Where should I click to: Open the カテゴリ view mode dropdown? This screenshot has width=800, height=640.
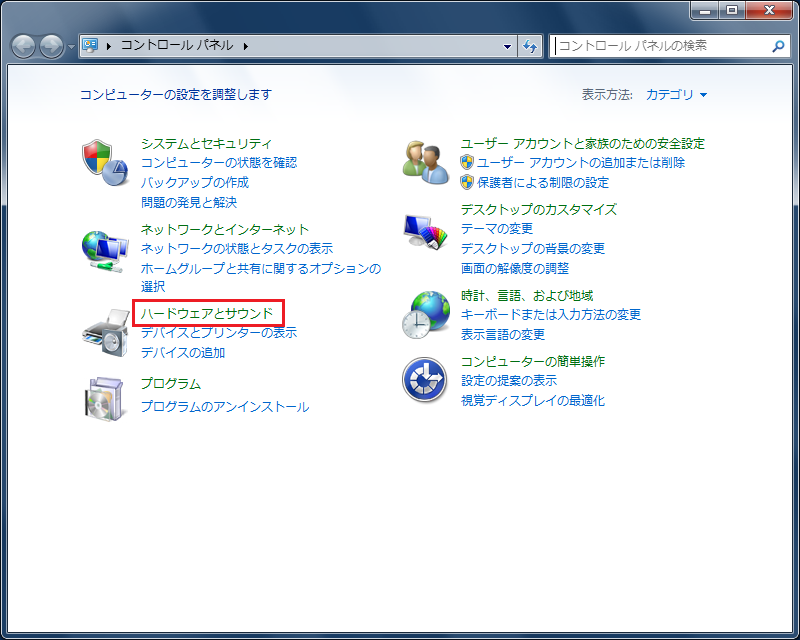click(676, 95)
